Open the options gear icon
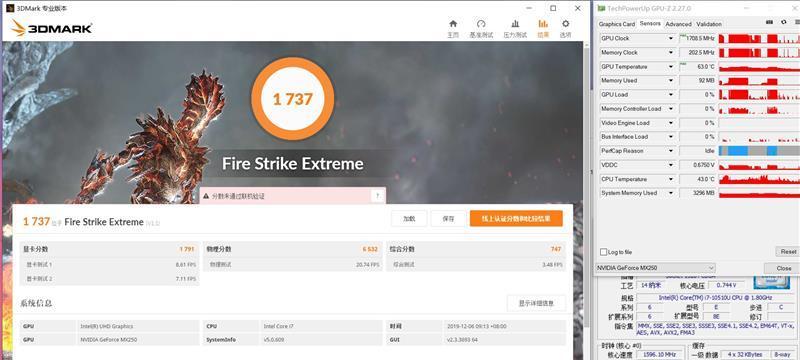This screenshot has width=800, height=360. [x=565, y=24]
